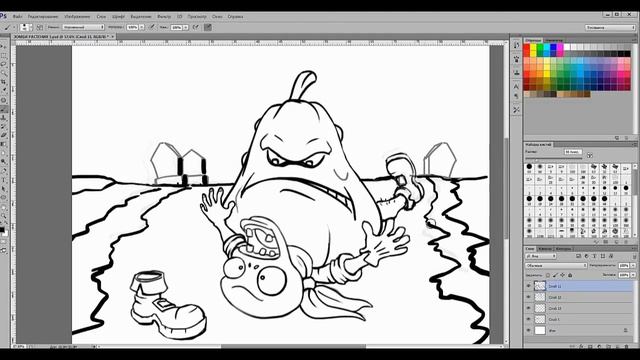Open the Brush panel from the options bar

point(40,27)
